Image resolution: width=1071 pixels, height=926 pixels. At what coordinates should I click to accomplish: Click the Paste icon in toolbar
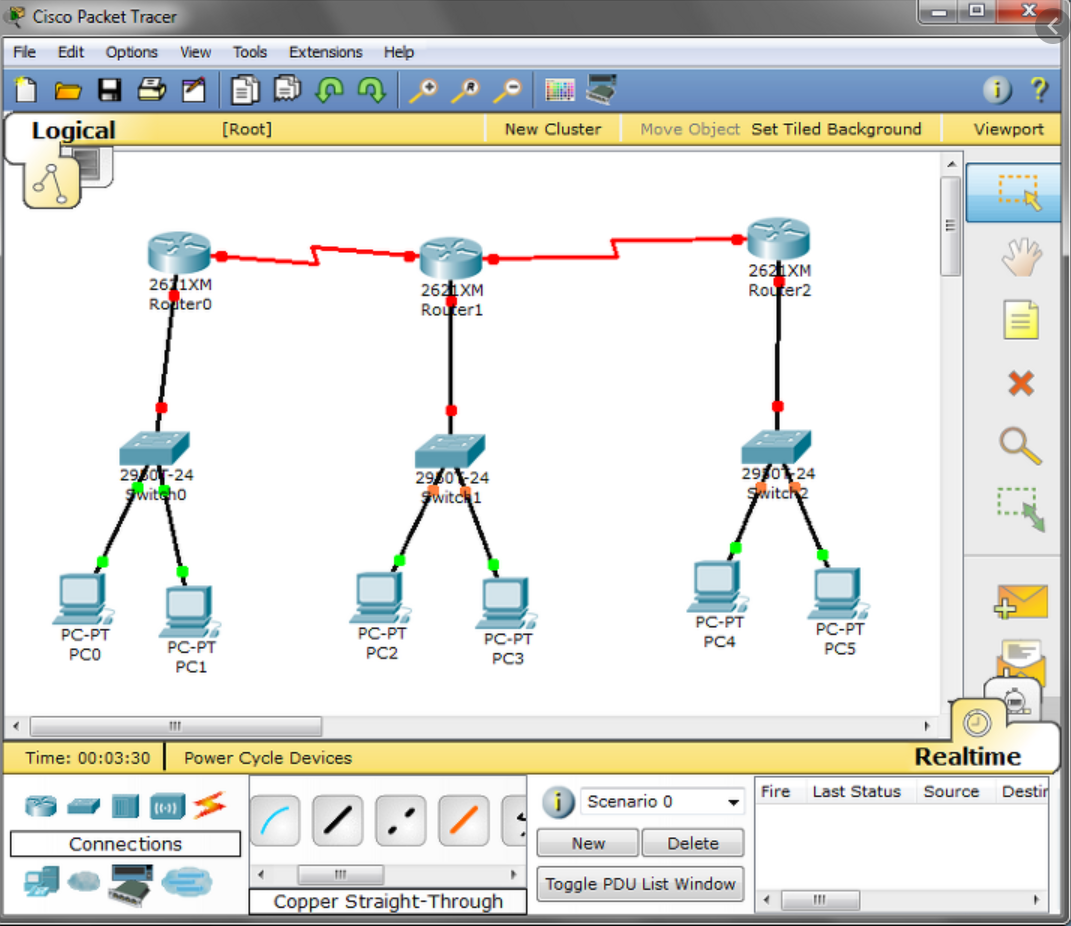[x=288, y=89]
